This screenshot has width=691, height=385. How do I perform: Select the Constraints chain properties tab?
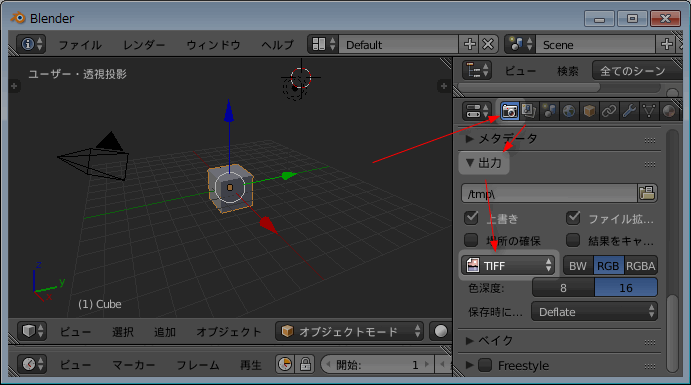coord(609,111)
